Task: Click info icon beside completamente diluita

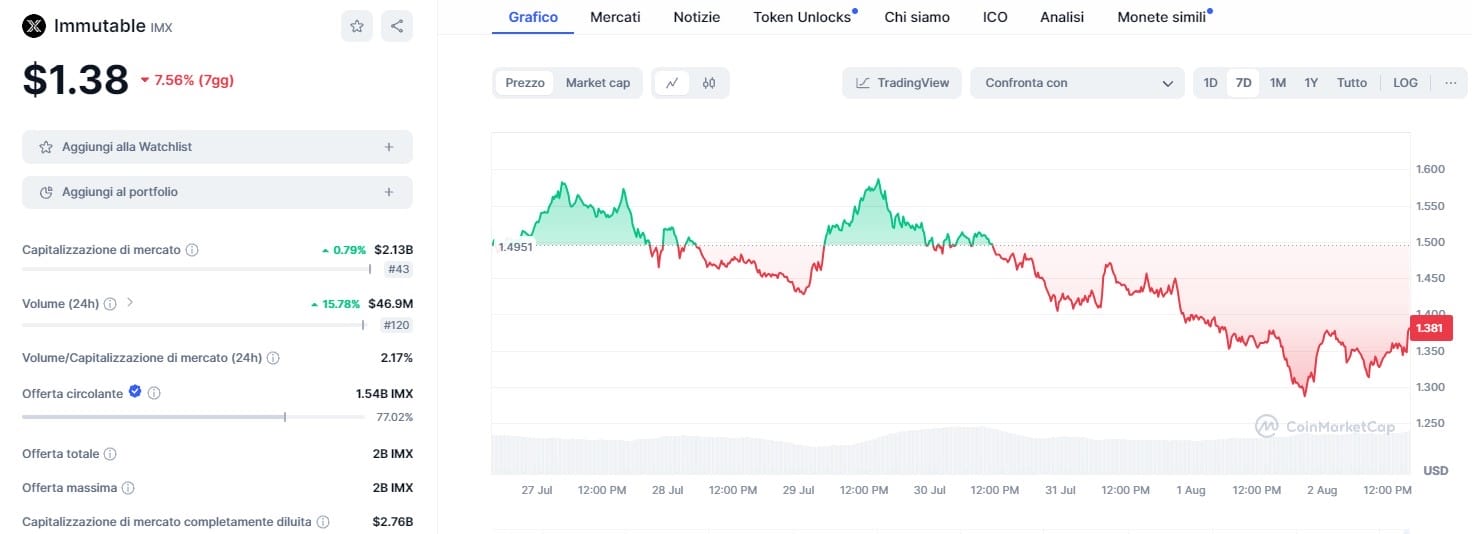Action: tap(323, 522)
